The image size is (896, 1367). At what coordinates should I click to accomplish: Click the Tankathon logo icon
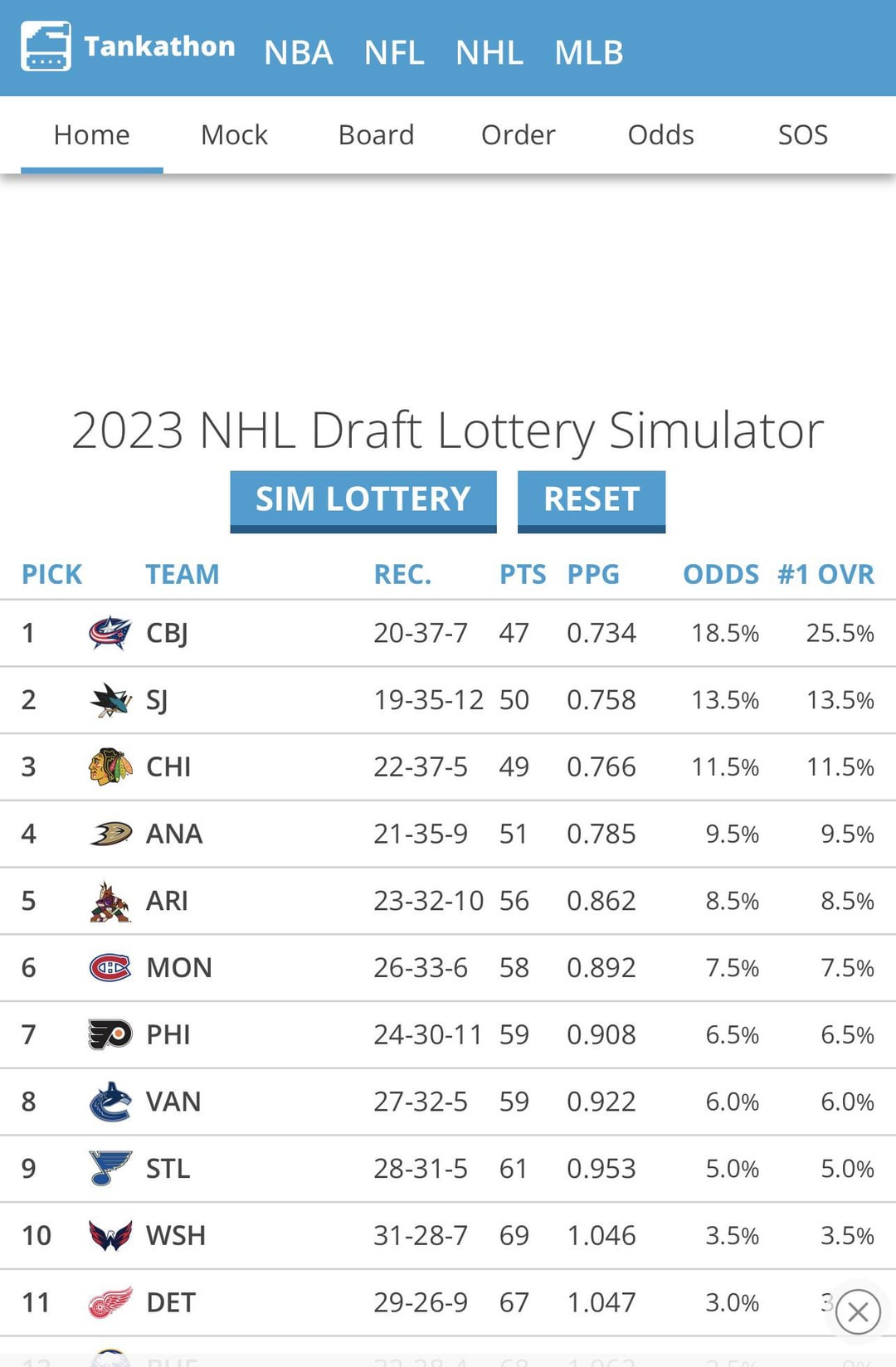(46, 46)
